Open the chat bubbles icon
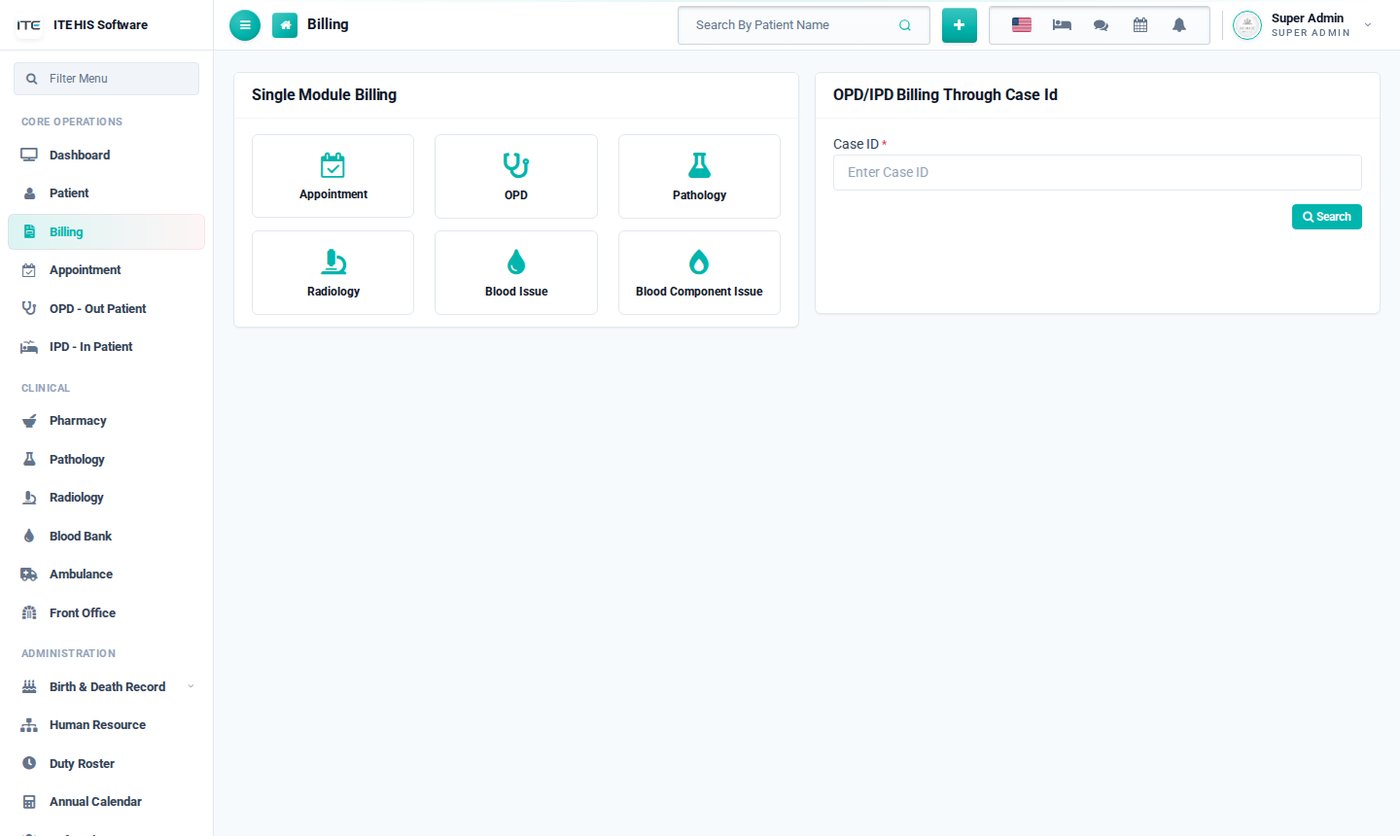 [x=1101, y=25]
